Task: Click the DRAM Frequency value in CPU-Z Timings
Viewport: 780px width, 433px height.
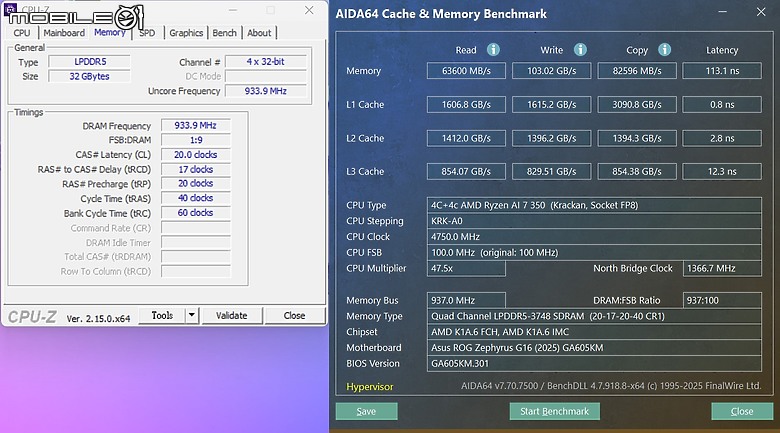Action: click(195, 125)
